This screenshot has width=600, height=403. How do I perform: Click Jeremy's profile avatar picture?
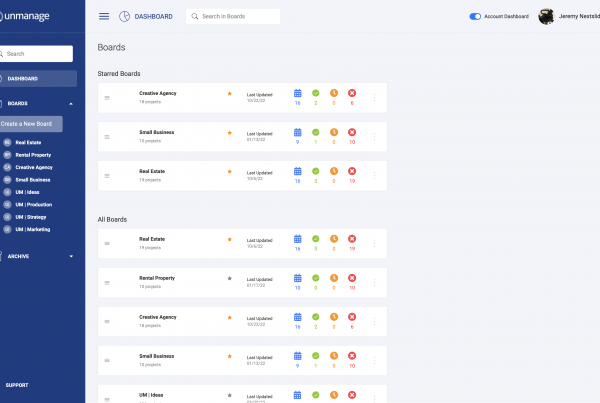tap(546, 16)
